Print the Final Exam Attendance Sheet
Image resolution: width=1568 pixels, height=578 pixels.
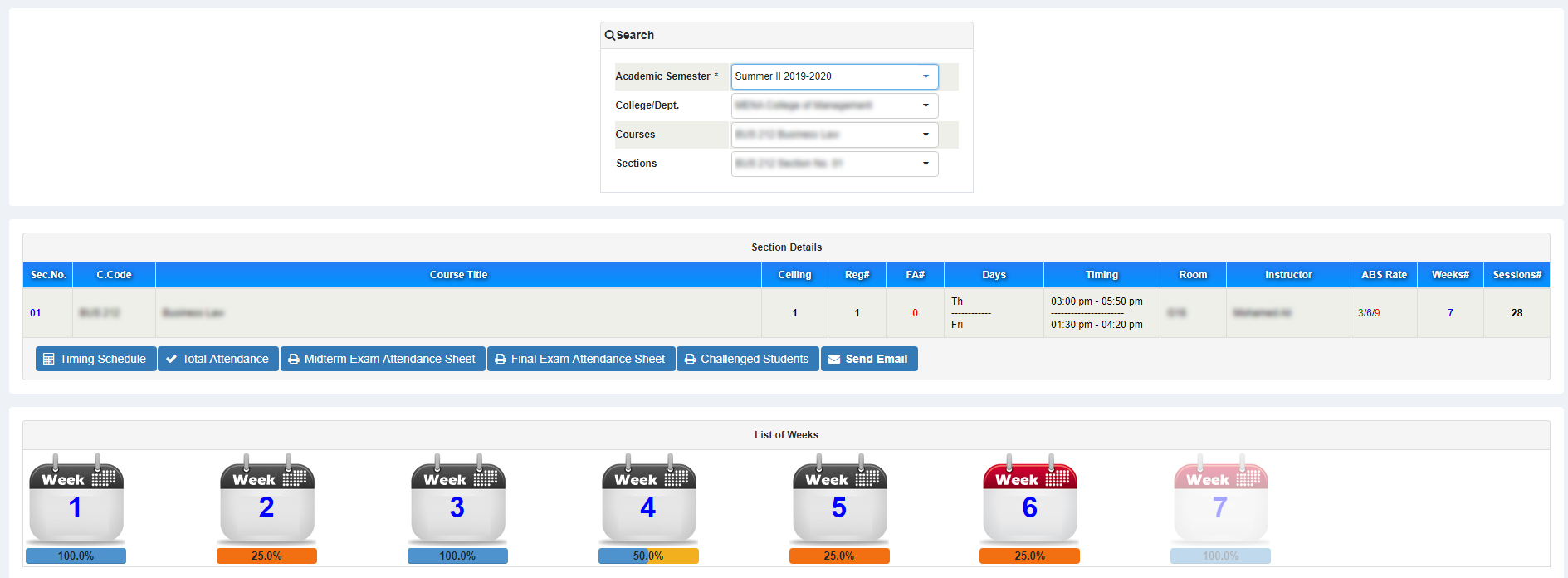pyautogui.click(x=581, y=359)
